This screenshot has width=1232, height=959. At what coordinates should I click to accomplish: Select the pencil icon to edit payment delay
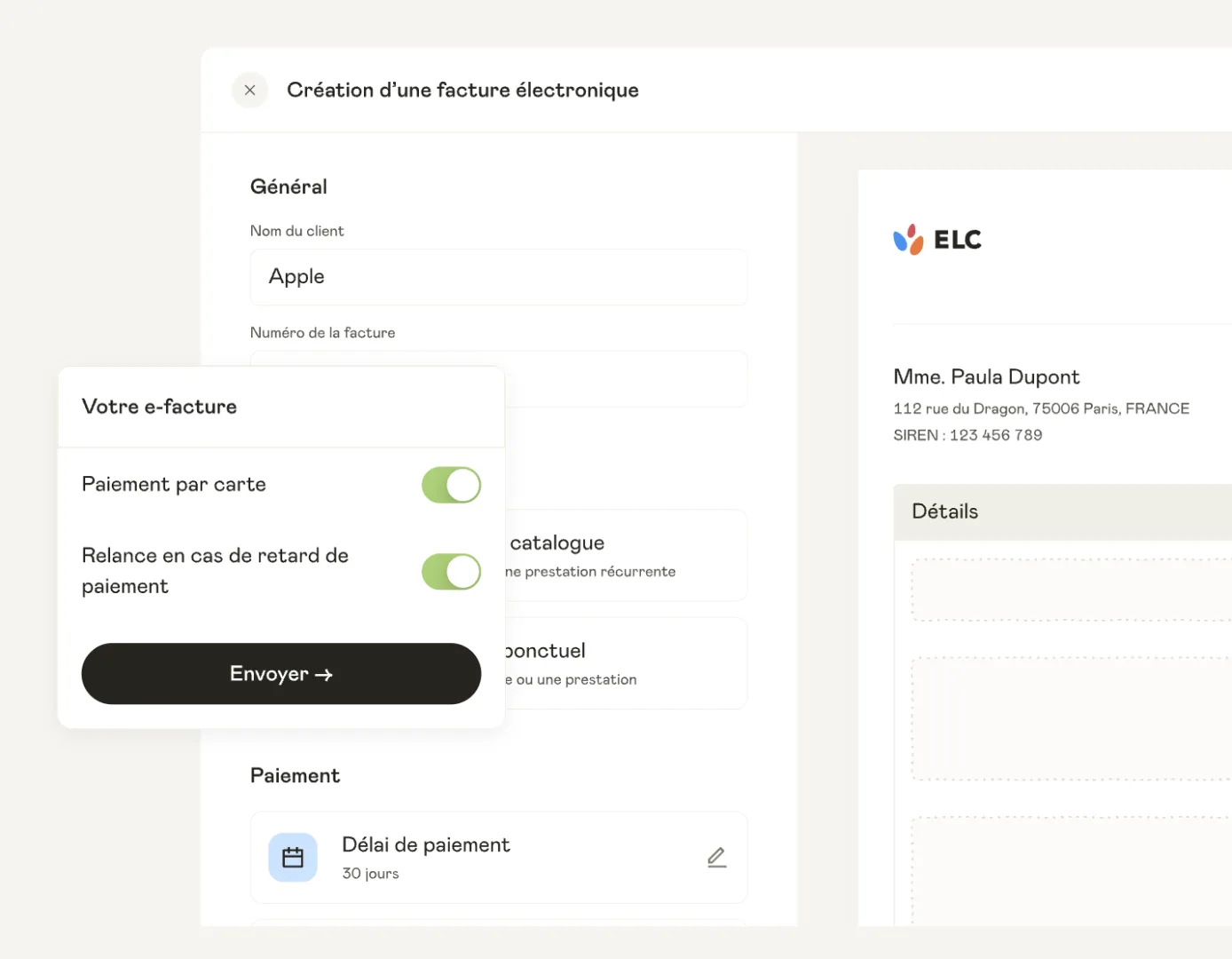click(x=716, y=857)
